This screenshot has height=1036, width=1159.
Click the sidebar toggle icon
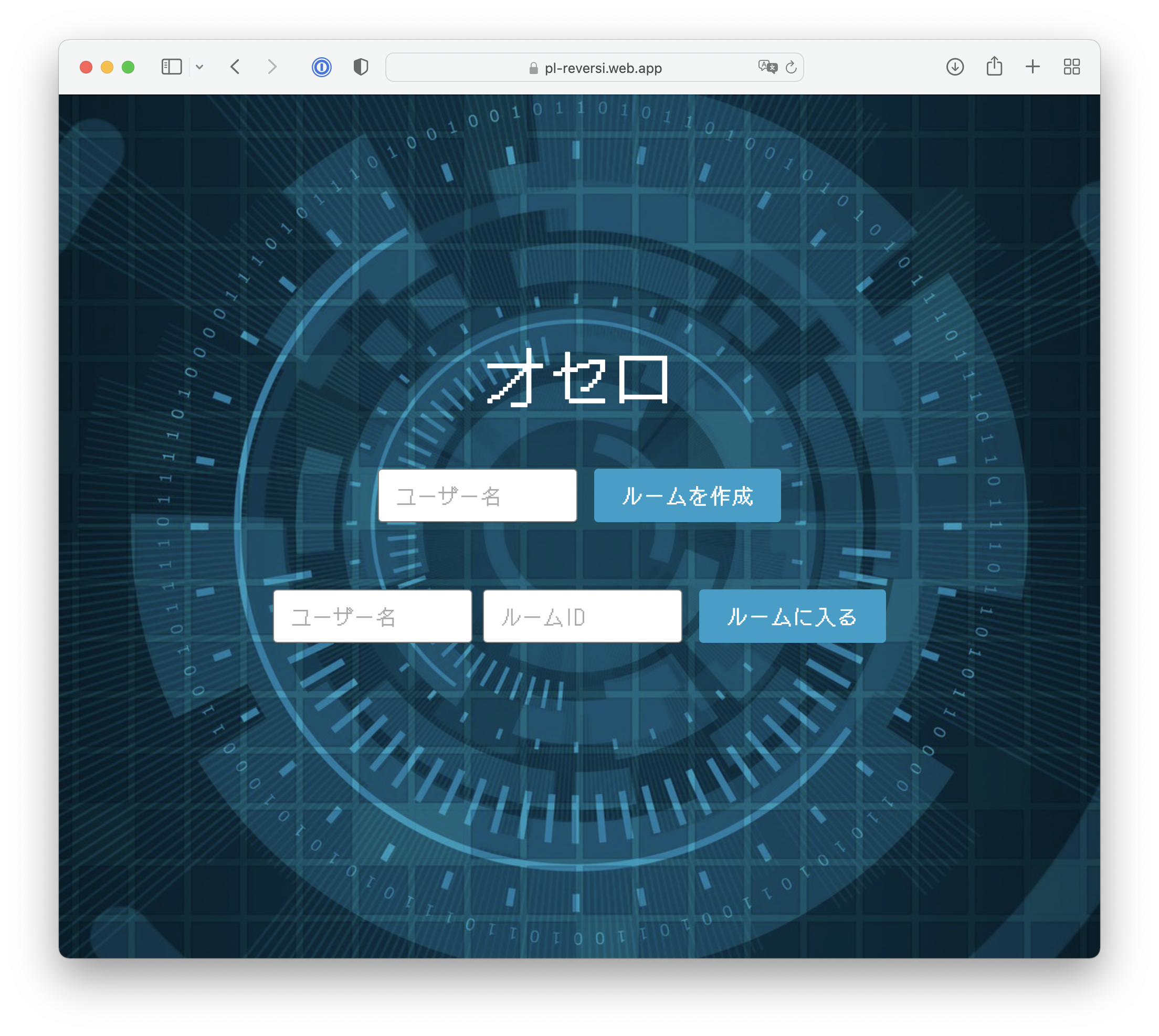[171, 67]
